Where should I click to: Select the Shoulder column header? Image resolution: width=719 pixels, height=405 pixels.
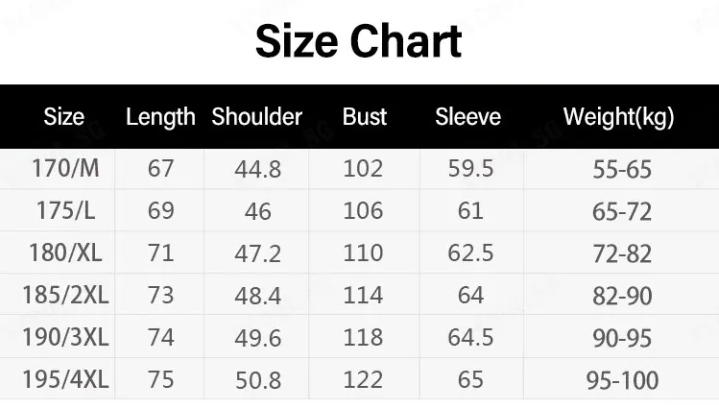pyautogui.click(x=257, y=117)
